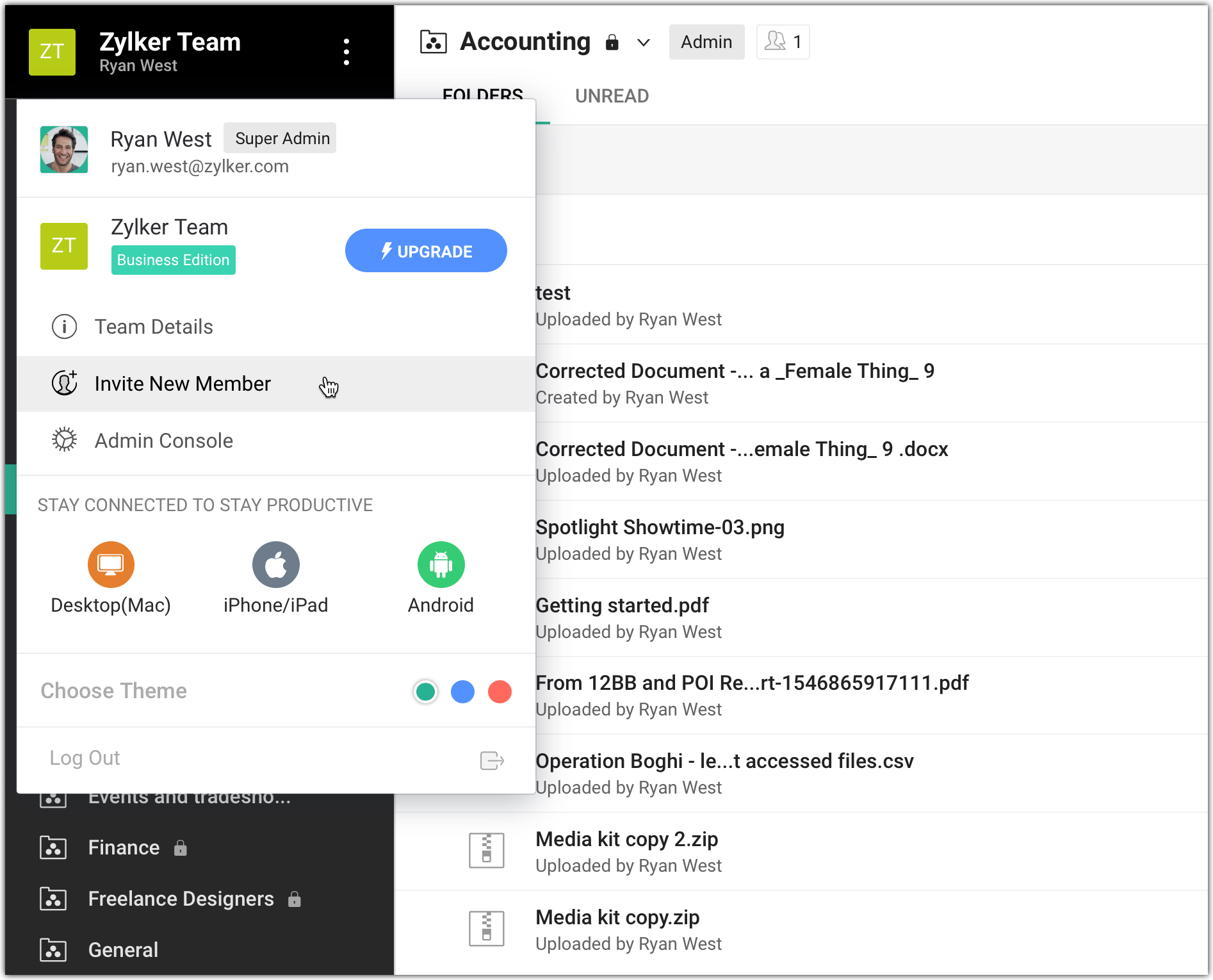Viewport: 1213px width, 980px height.
Task: Click the Desktop(Mac) app icon
Action: (111, 564)
